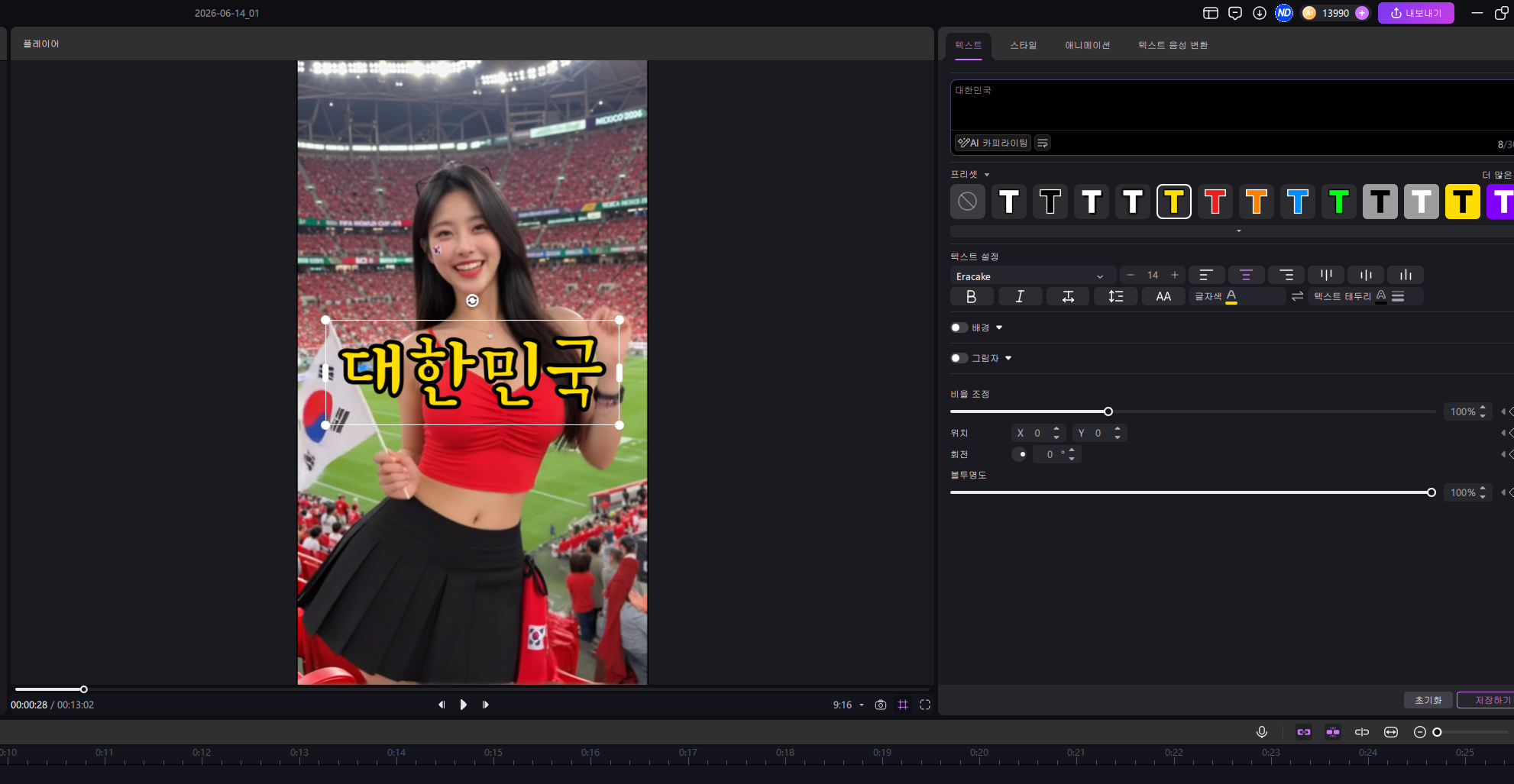
Task: Select the orange T text preset
Action: 1257,202
